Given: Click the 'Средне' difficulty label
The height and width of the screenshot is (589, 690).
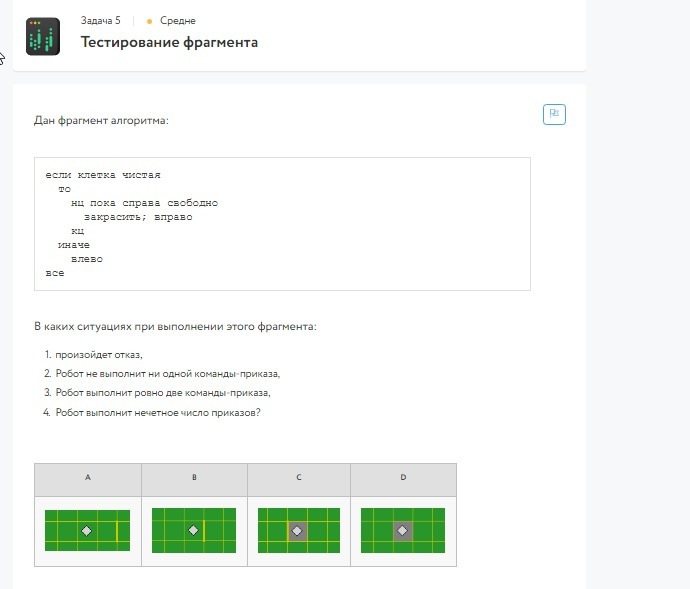Looking at the screenshot, I should tap(178, 21).
